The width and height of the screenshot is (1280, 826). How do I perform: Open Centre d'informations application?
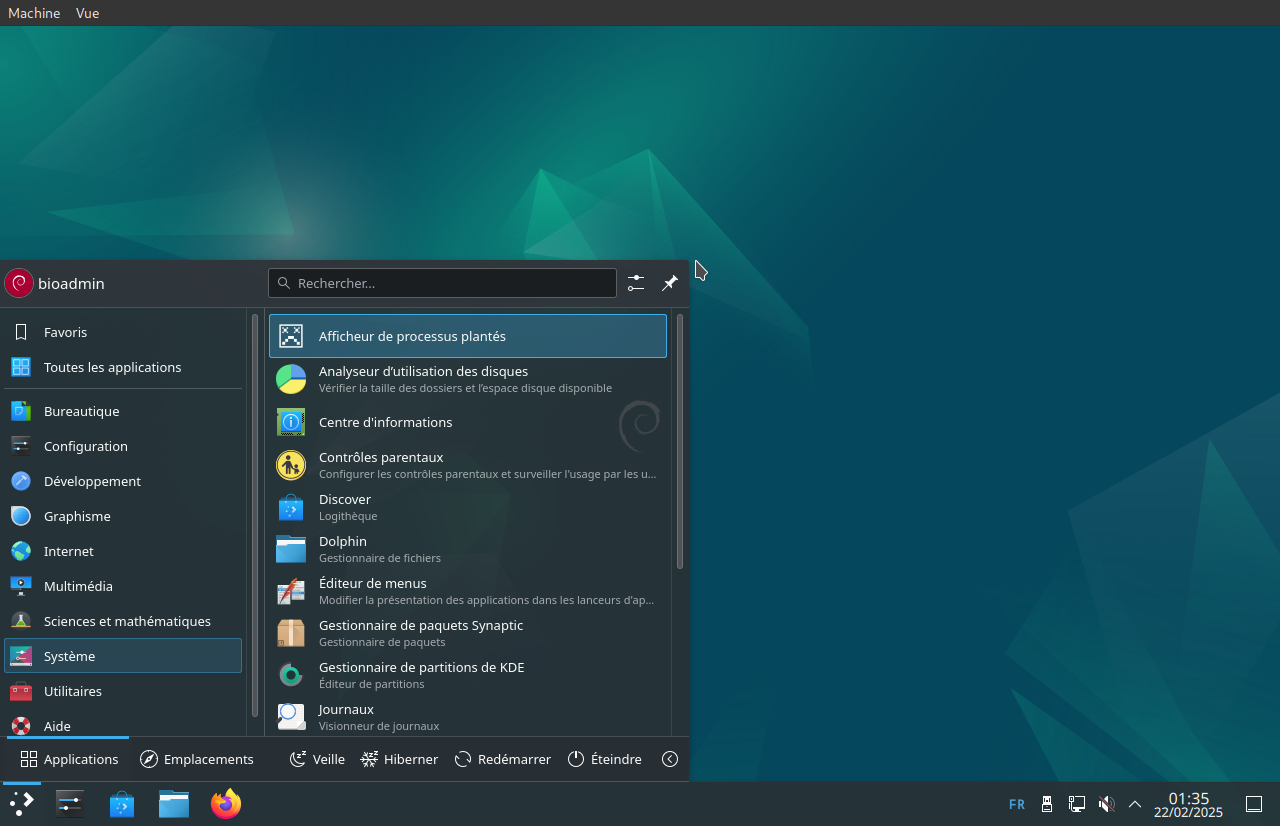[467, 422]
